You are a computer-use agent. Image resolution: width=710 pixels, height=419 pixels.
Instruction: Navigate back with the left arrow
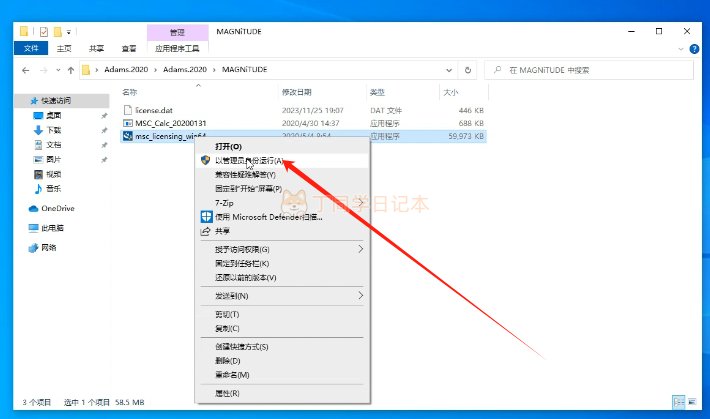pyautogui.click(x=26, y=70)
